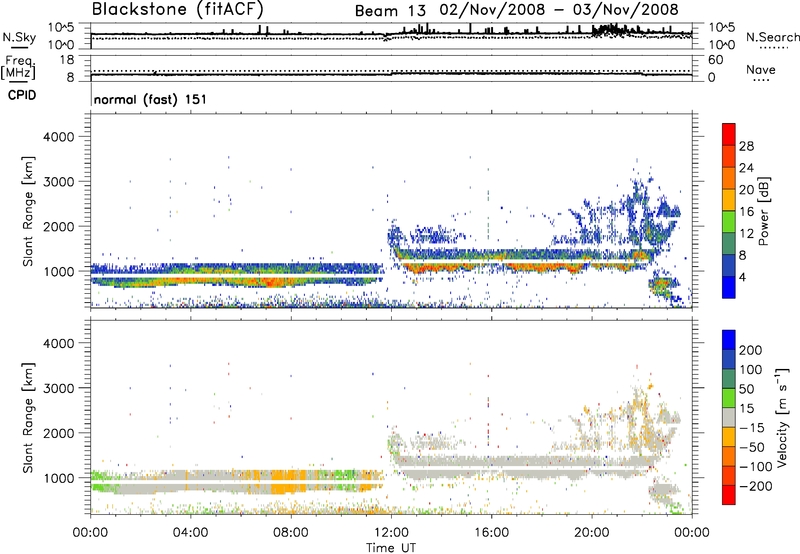This screenshot has height=554, width=800.
Task: Click the 3000 tick in velocity panel
Action: click(x=58, y=388)
